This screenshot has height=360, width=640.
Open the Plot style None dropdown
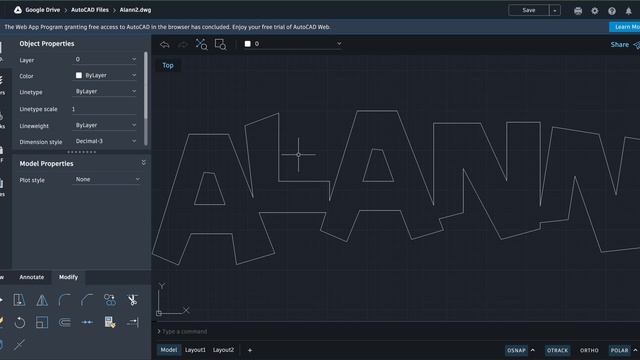[107, 180]
